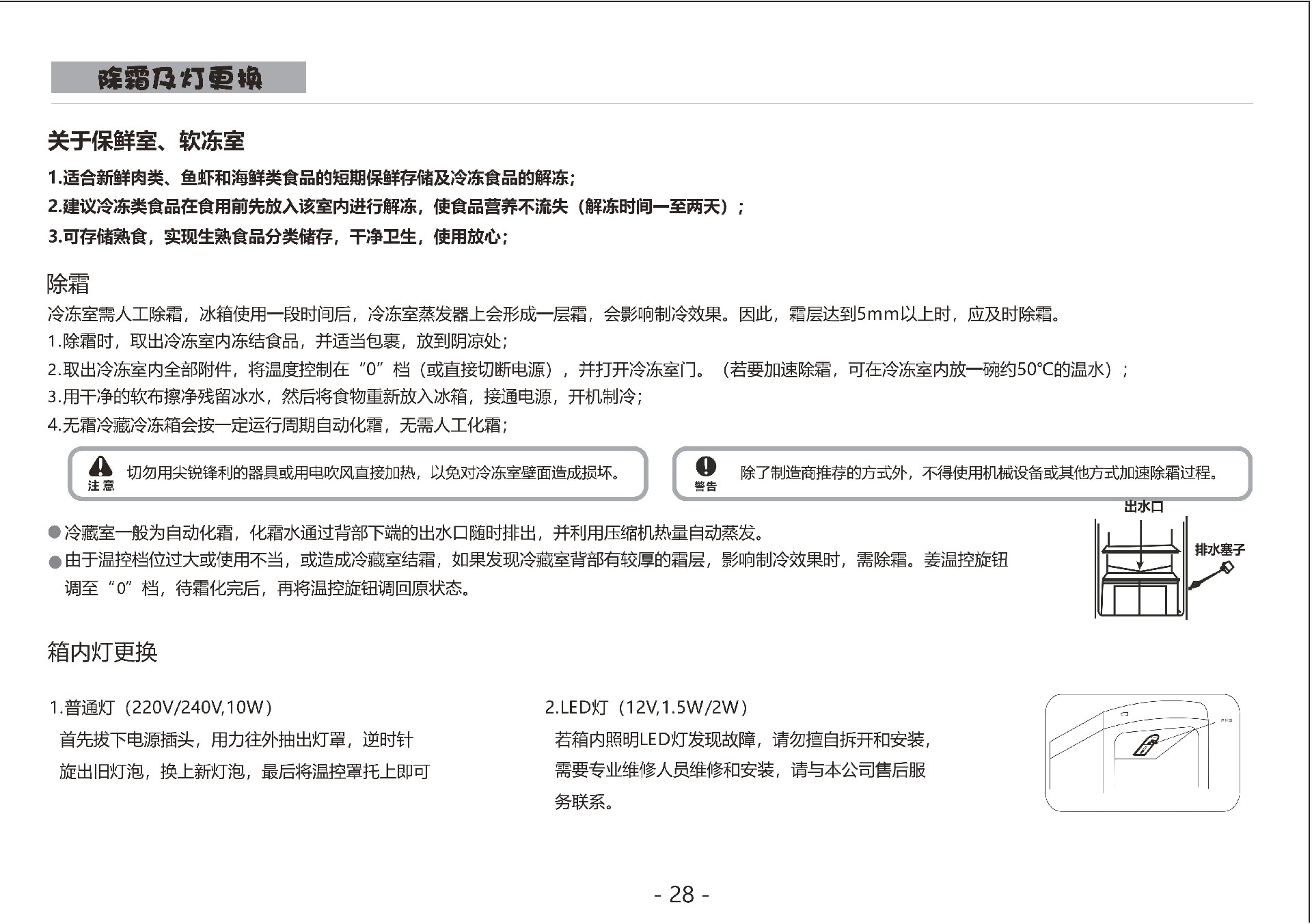Click the 除霜 section heading

(68, 284)
